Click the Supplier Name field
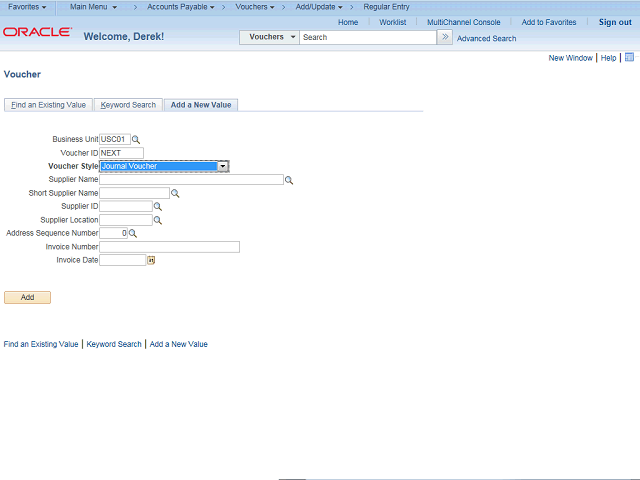This screenshot has height=480, width=640. click(x=191, y=180)
